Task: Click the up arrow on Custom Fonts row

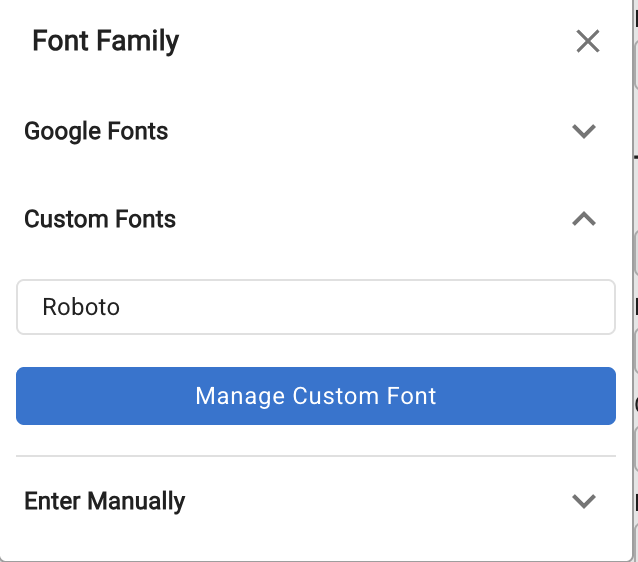Action: click(x=584, y=219)
